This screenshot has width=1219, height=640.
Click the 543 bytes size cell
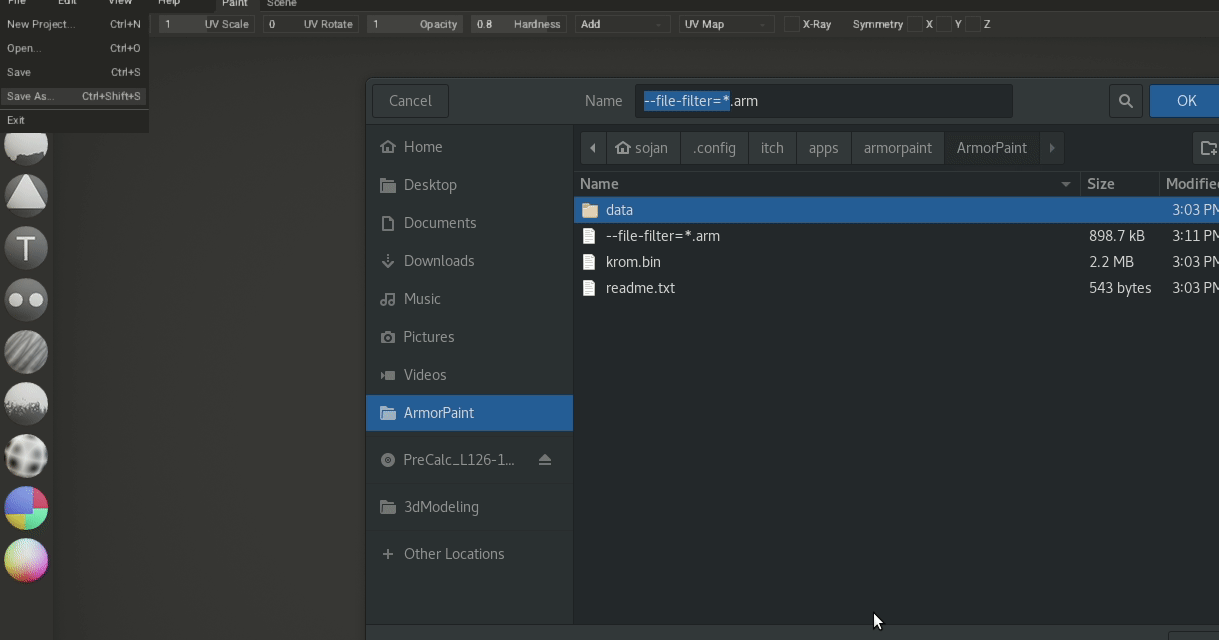1120,288
